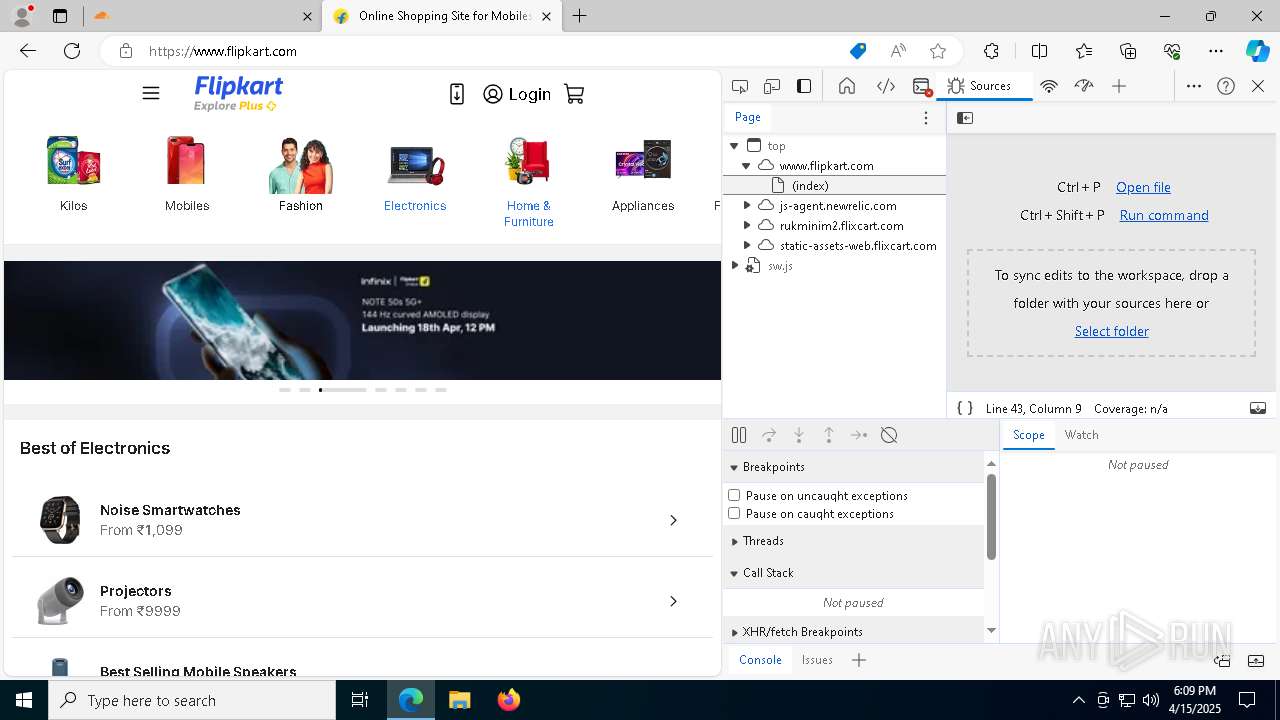Viewport: 1280px width, 720px height.
Task: Expand js-agent.newrelic.com tree node
Action: click(x=746, y=205)
